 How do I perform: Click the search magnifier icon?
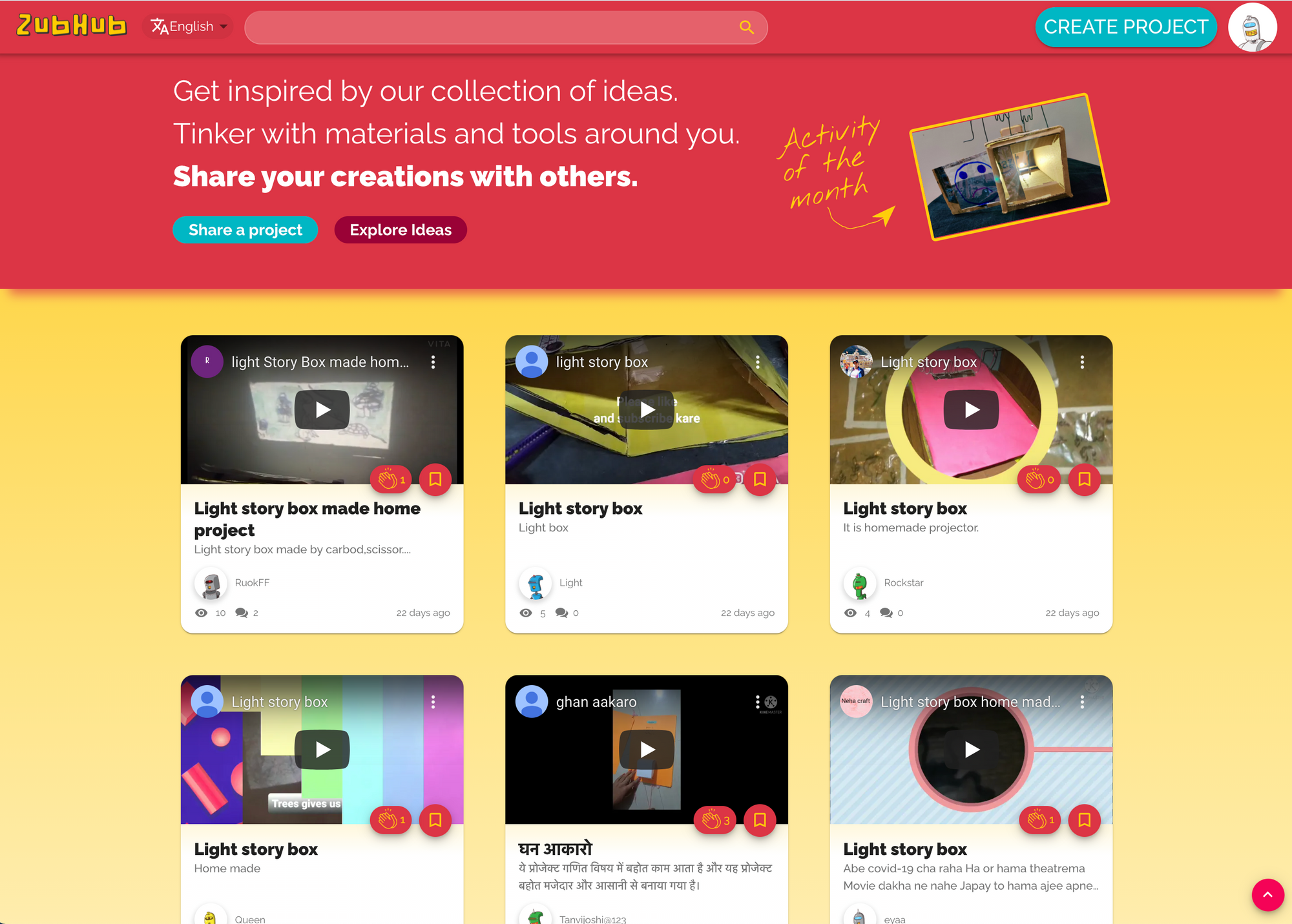(746, 27)
